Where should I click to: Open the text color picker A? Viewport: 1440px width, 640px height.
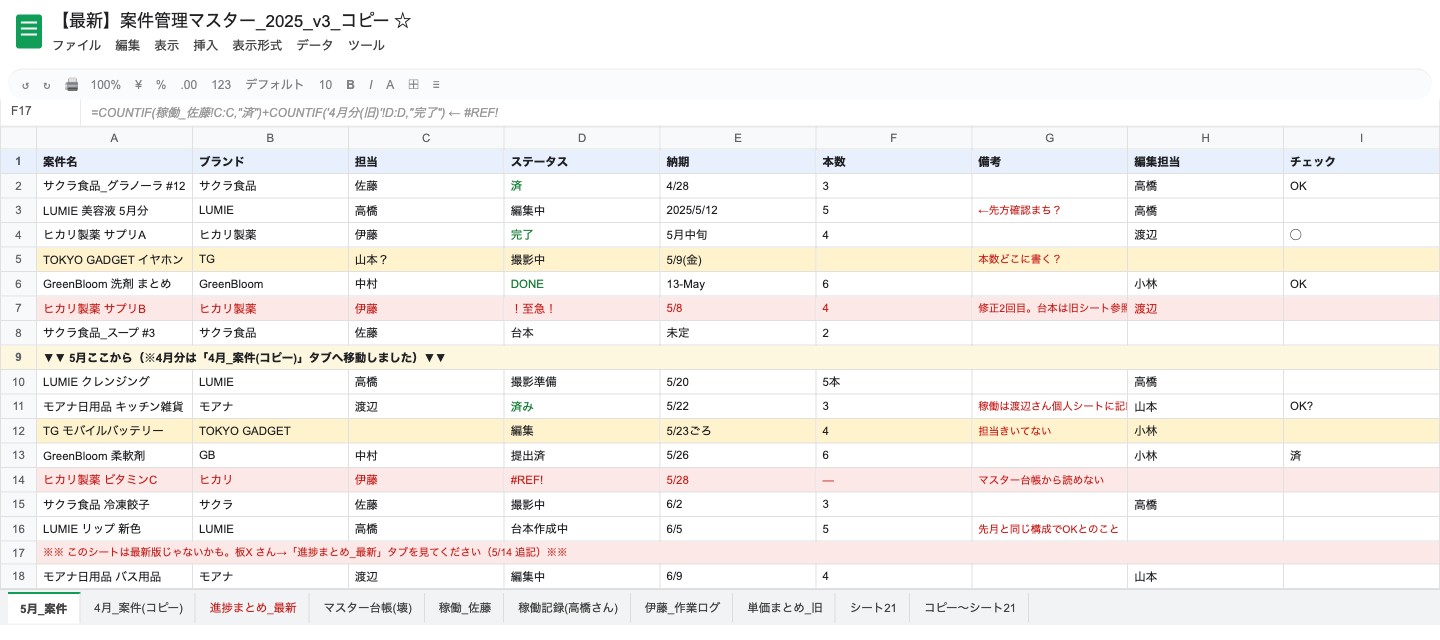390,85
